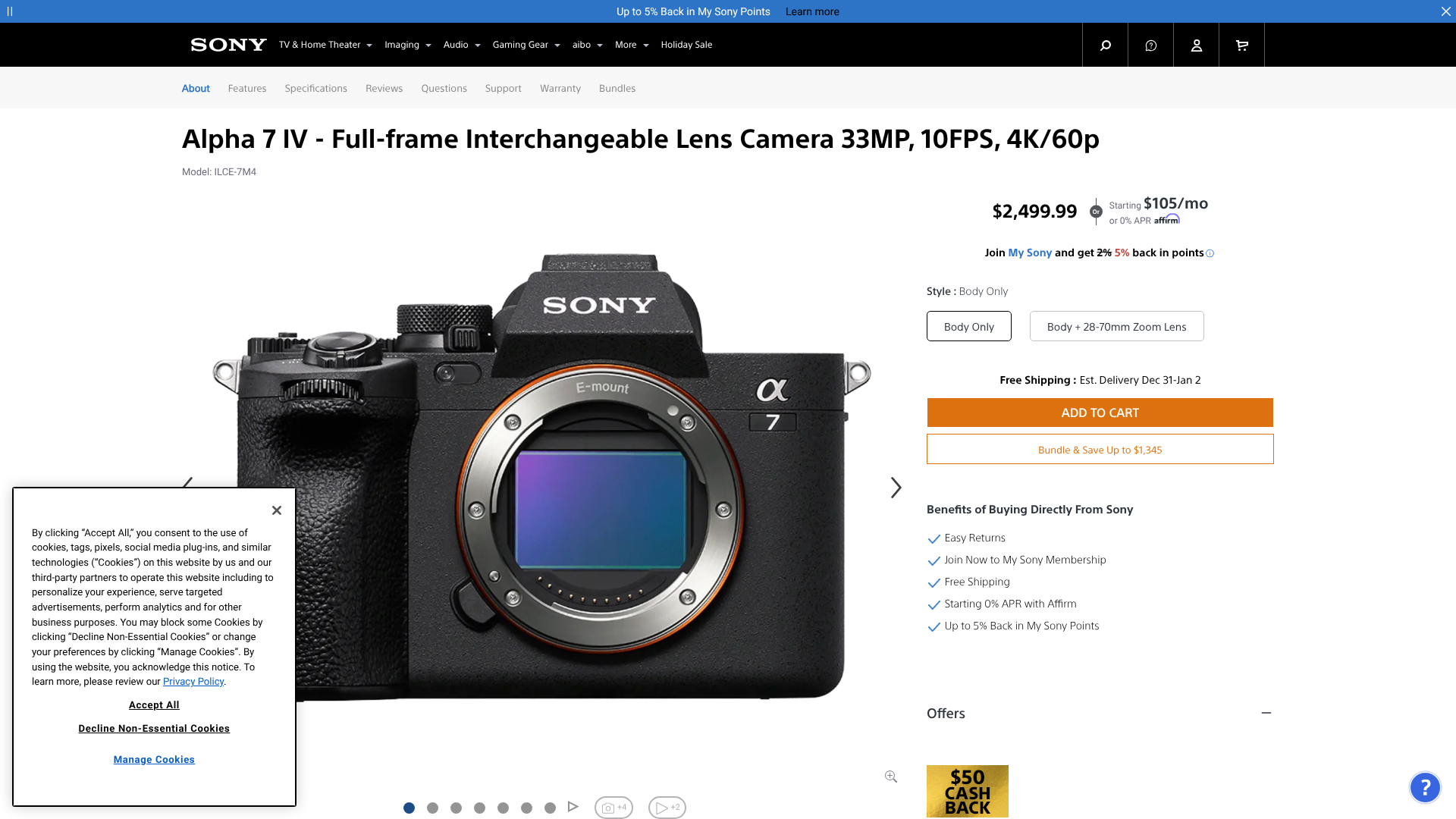Click the ADD TO CART button
Viewport: 1456px width, 819px height.
[x=1100, y=413]
